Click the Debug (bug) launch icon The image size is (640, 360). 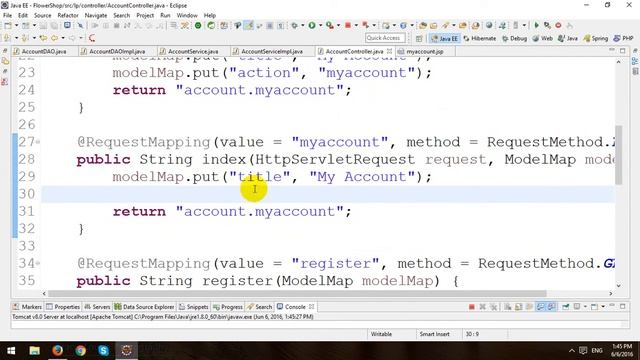tap(294, 25)
